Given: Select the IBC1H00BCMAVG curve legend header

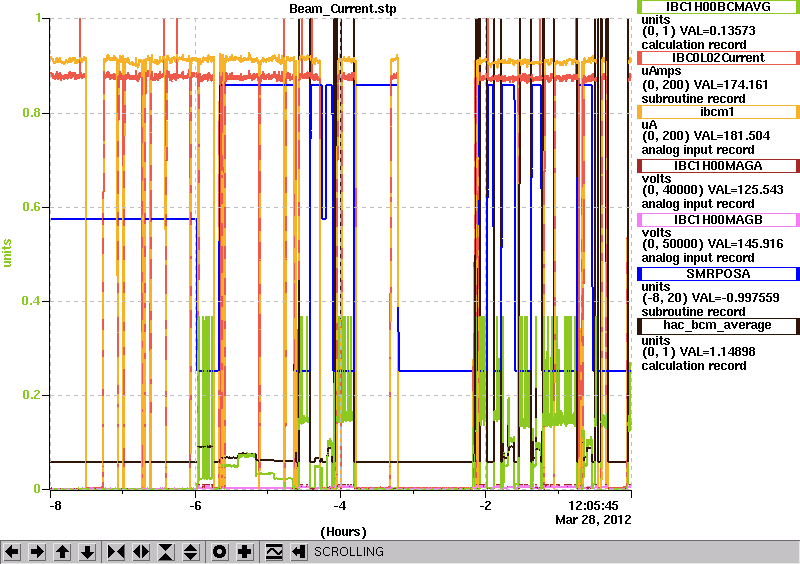Looking at the screenshot, I should (x=718, y=7).
